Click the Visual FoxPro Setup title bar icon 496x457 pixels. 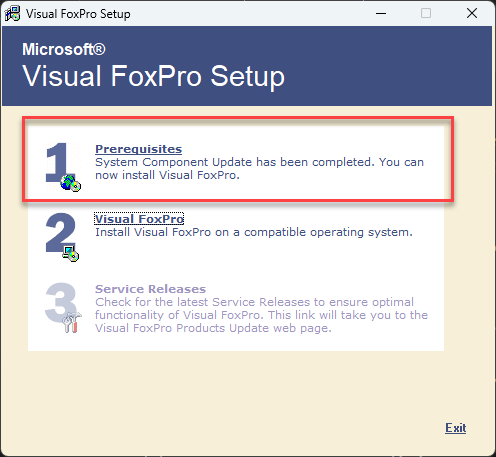point(12,14)
